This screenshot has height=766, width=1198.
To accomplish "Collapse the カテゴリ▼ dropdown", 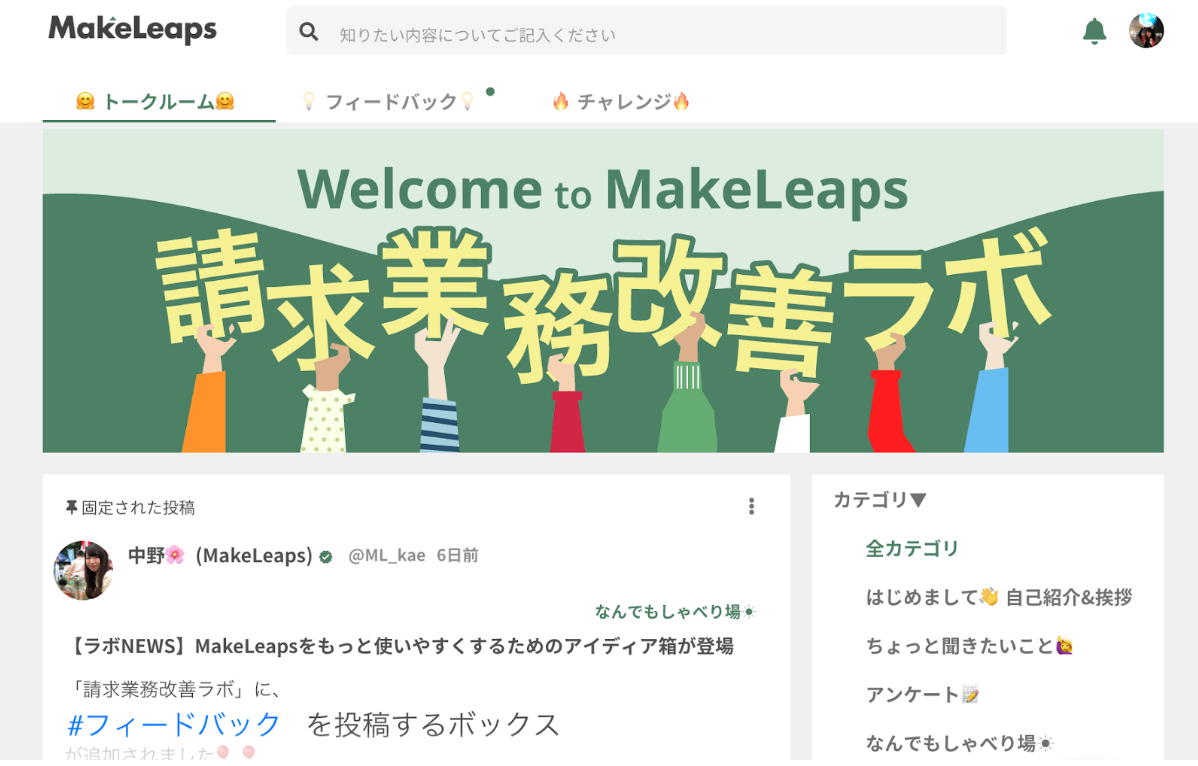I will point(879,499).
